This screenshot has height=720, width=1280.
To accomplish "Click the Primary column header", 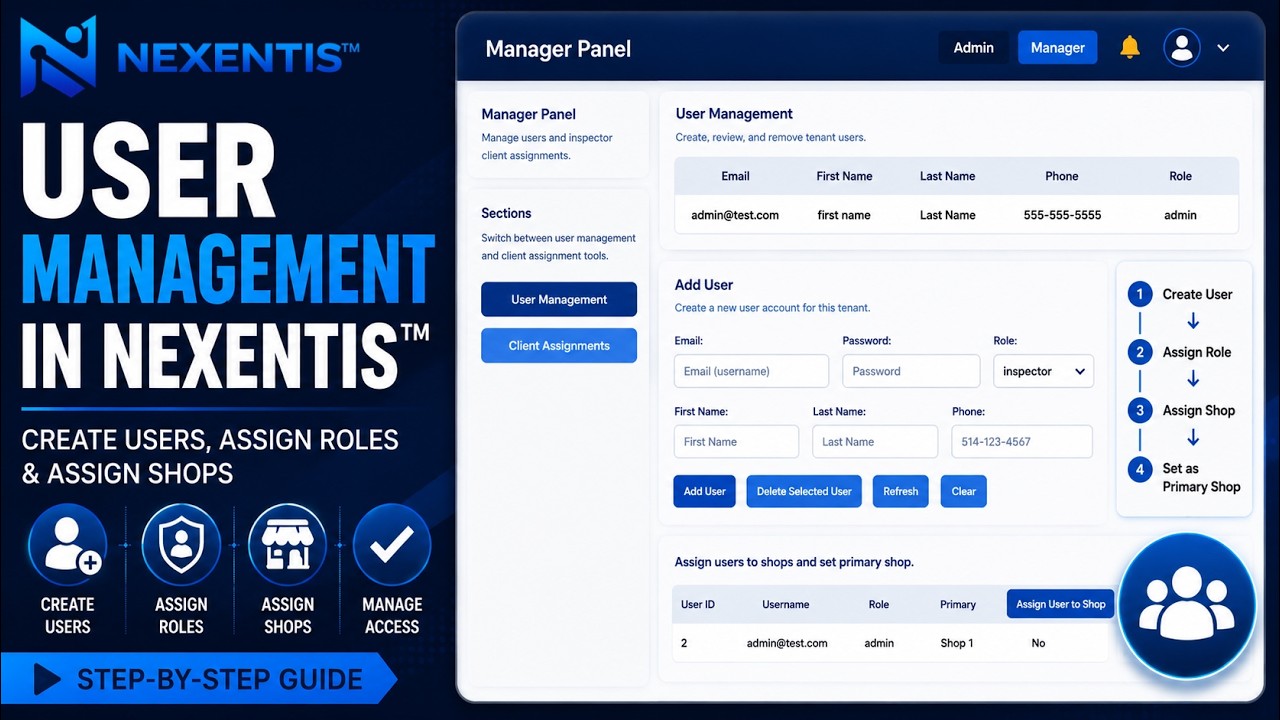I will point(958,604).
